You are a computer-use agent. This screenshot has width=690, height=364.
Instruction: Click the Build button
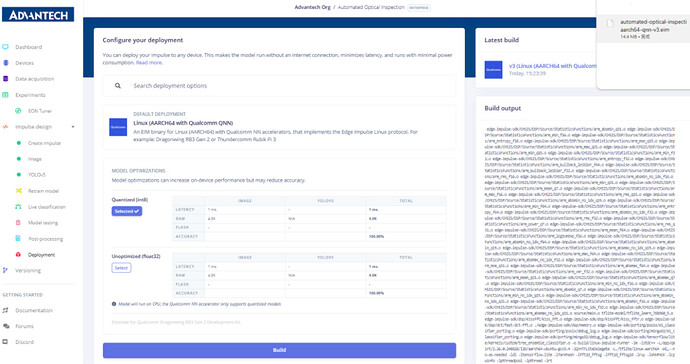pyautogui.click(x=279, y=350)
